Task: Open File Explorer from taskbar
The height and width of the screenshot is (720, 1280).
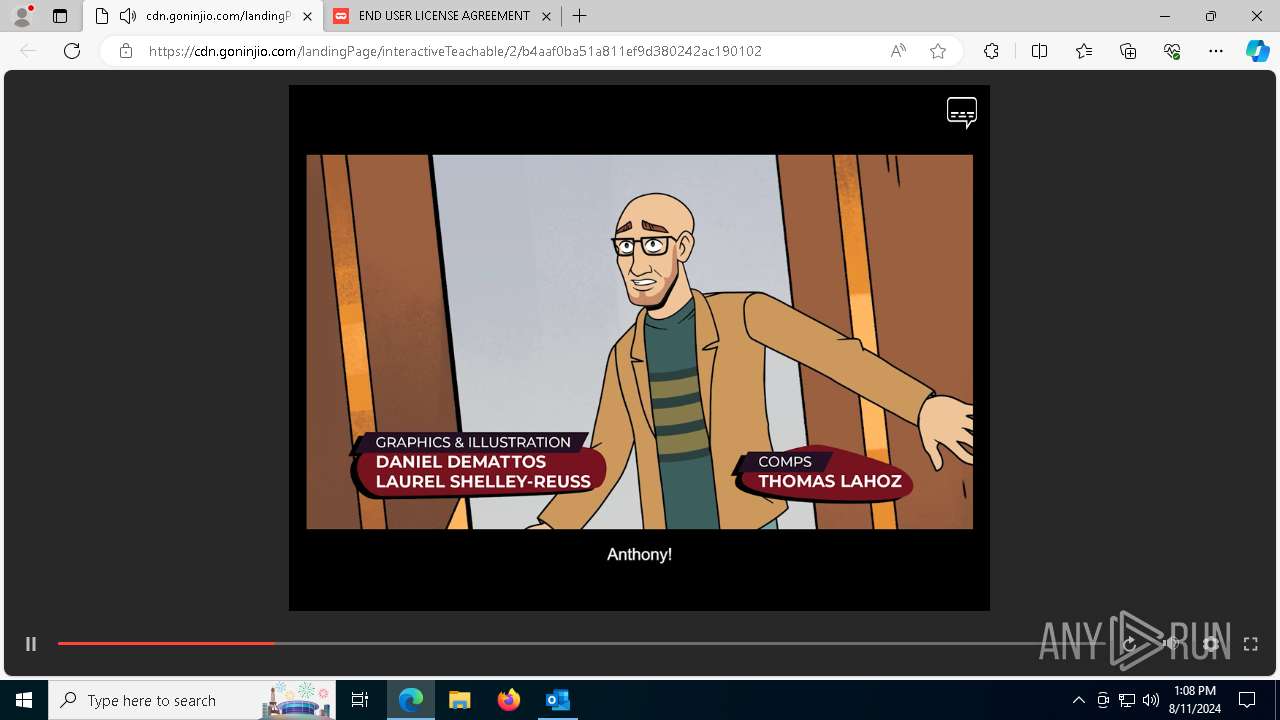Action: [x=460, y=700]
